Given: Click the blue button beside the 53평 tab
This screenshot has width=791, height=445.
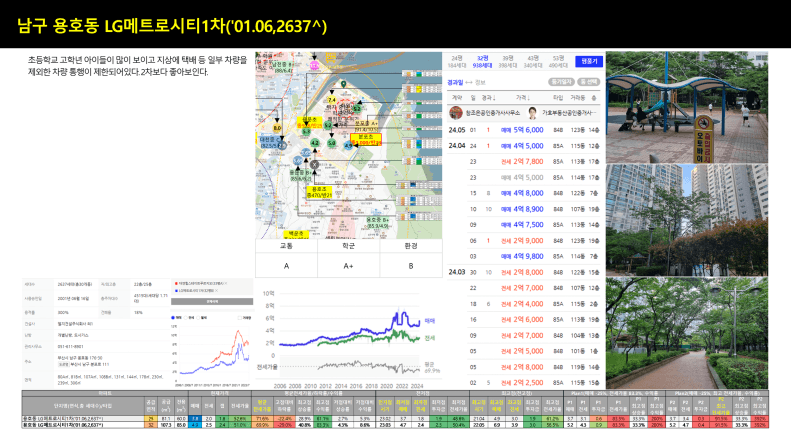Looking at the screenshot, I should 589,61.
